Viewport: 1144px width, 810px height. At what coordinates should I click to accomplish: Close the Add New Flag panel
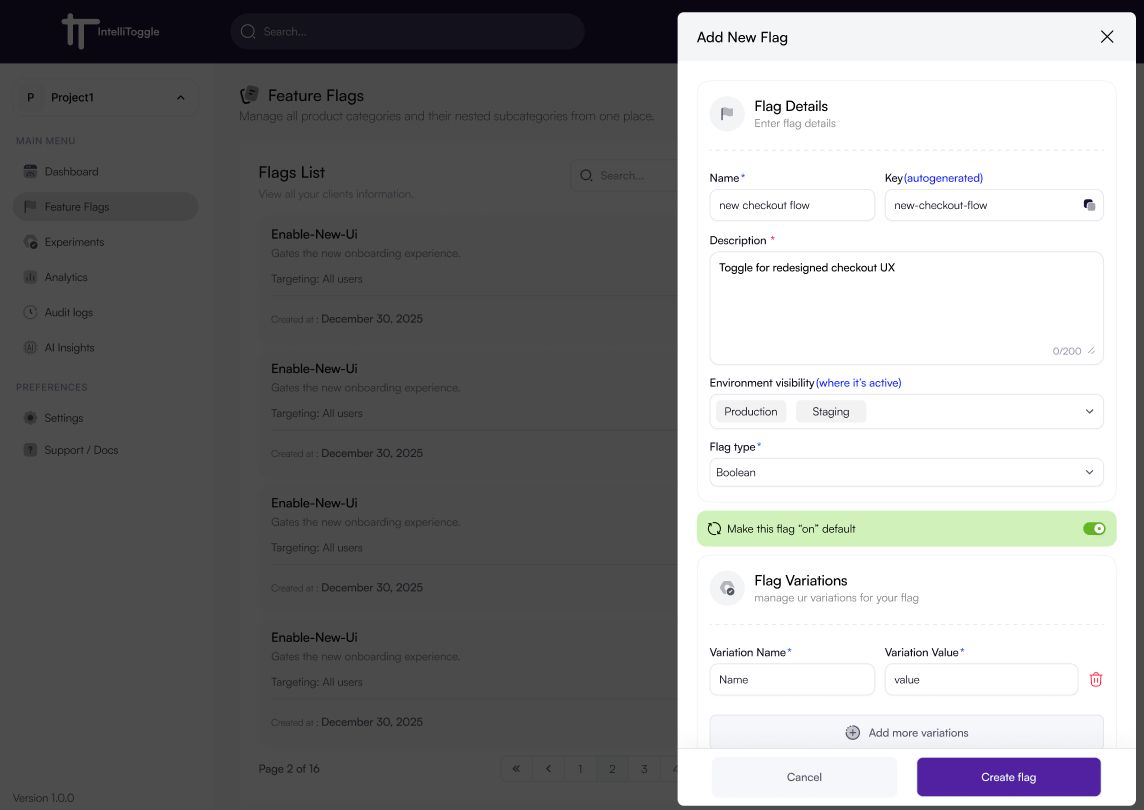[1106, 37]
